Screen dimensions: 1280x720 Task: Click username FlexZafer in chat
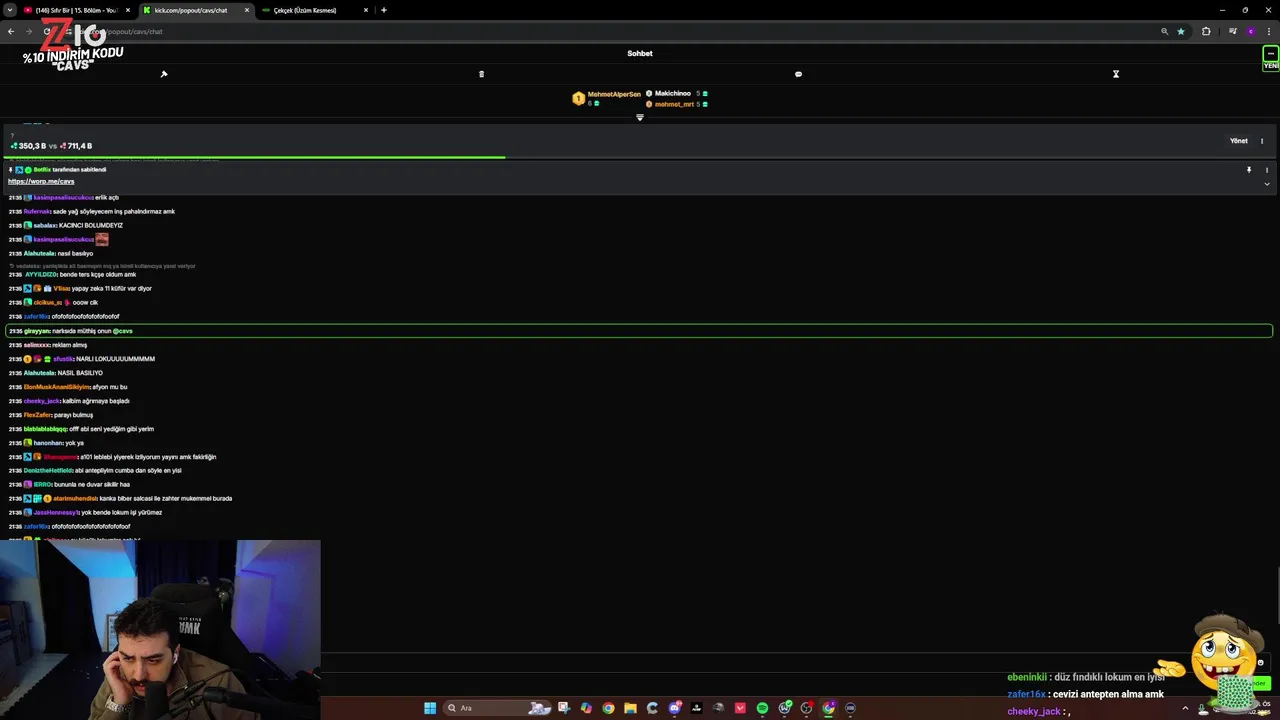(x=38, y=415)
